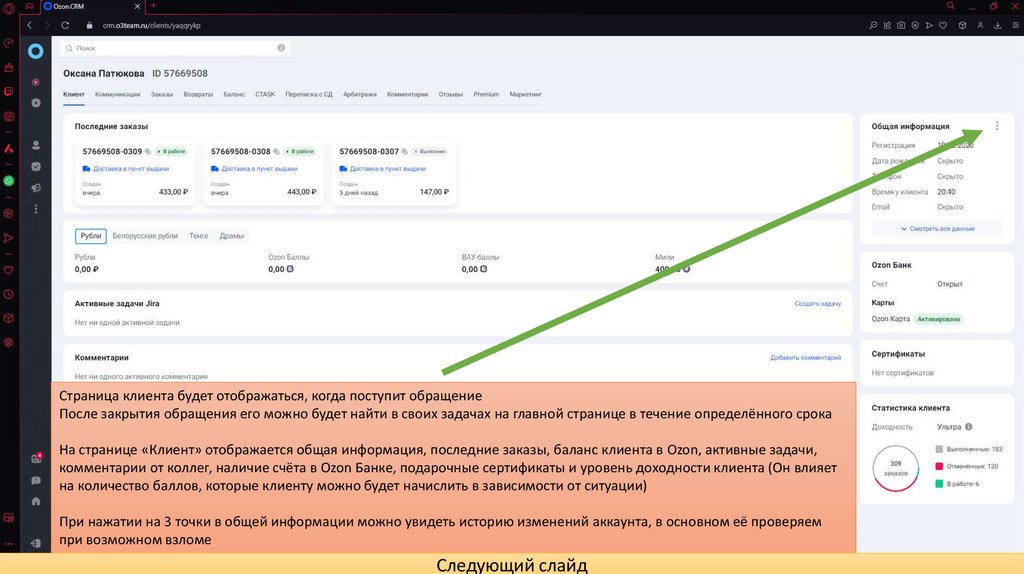Image resolution: width=1024 pixels, height=574 pixels.
Task: Open the three-dot menu in Общая информация
Action: 997,126
